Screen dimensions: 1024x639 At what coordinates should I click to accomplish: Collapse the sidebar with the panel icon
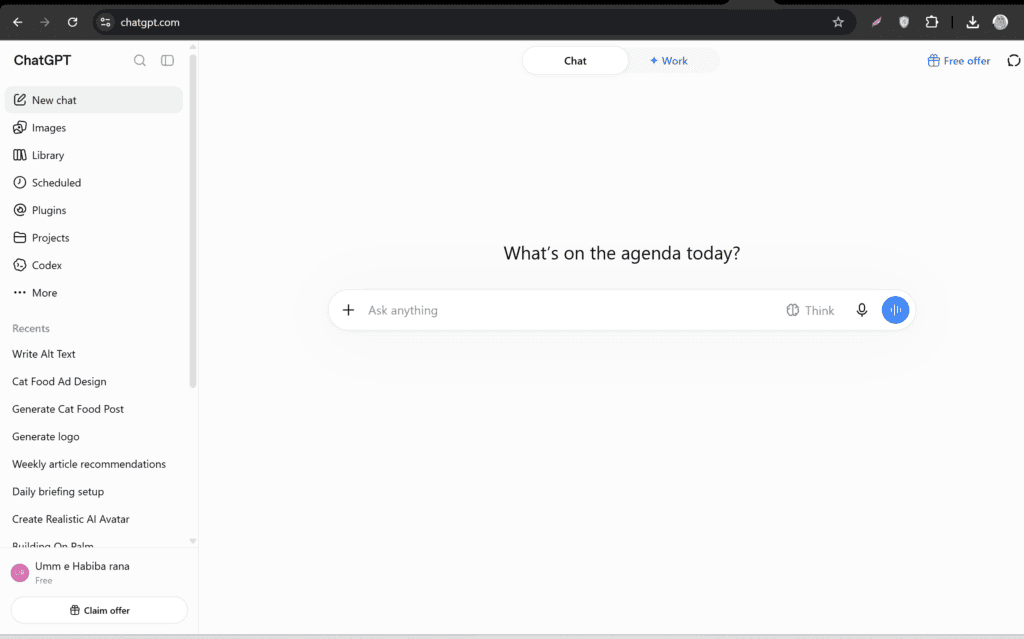(167, 60)
